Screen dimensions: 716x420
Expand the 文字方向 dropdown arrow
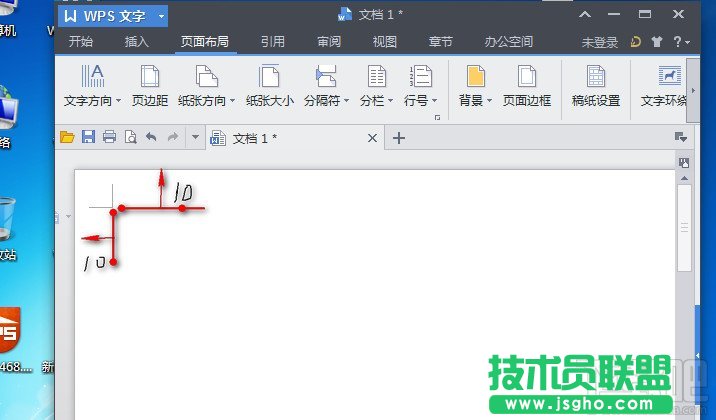click(x=118, y=100)
